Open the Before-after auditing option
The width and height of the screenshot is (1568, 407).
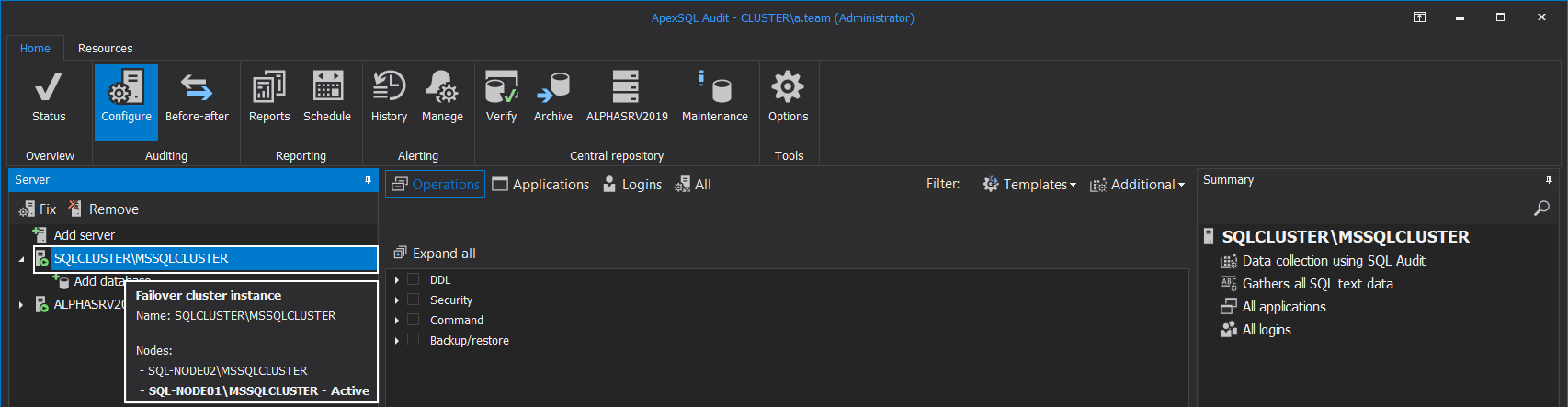[x=197, y=97]
